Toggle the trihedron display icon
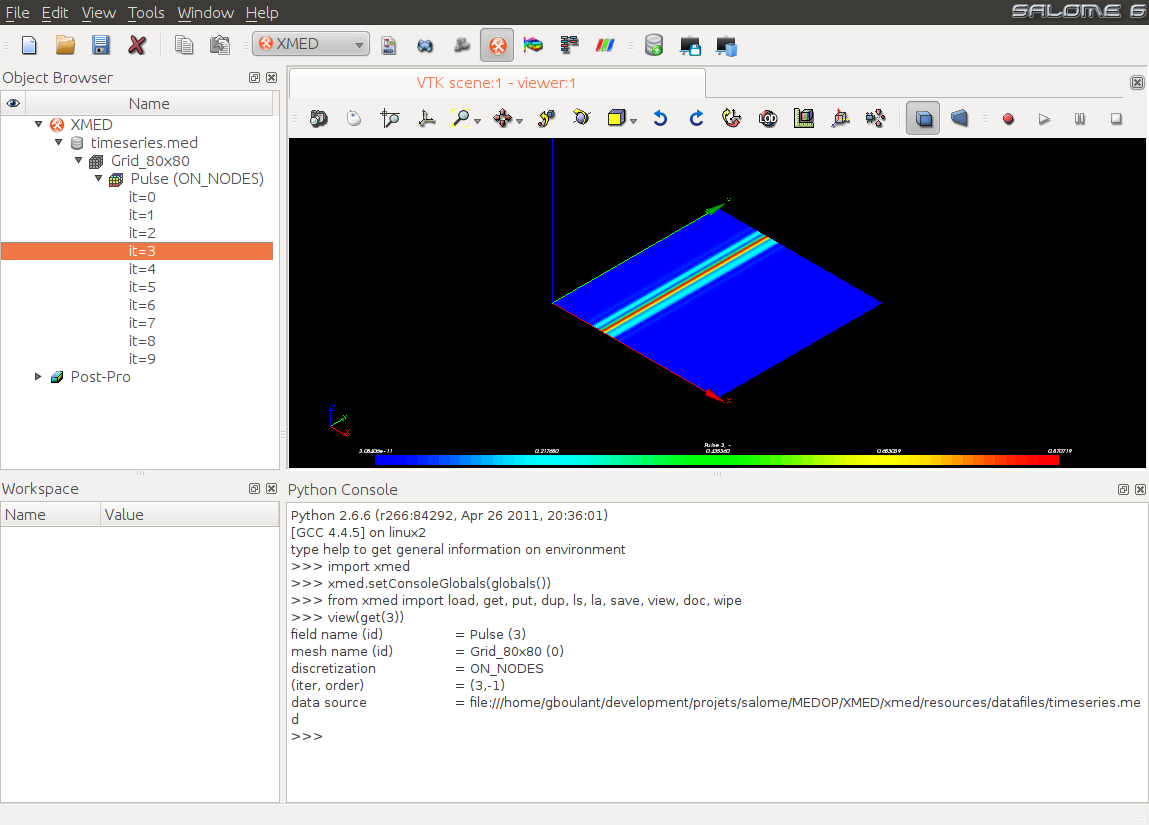Viewport: 1149px width, 825px height. pyautogui.click(x=426, y=118)
